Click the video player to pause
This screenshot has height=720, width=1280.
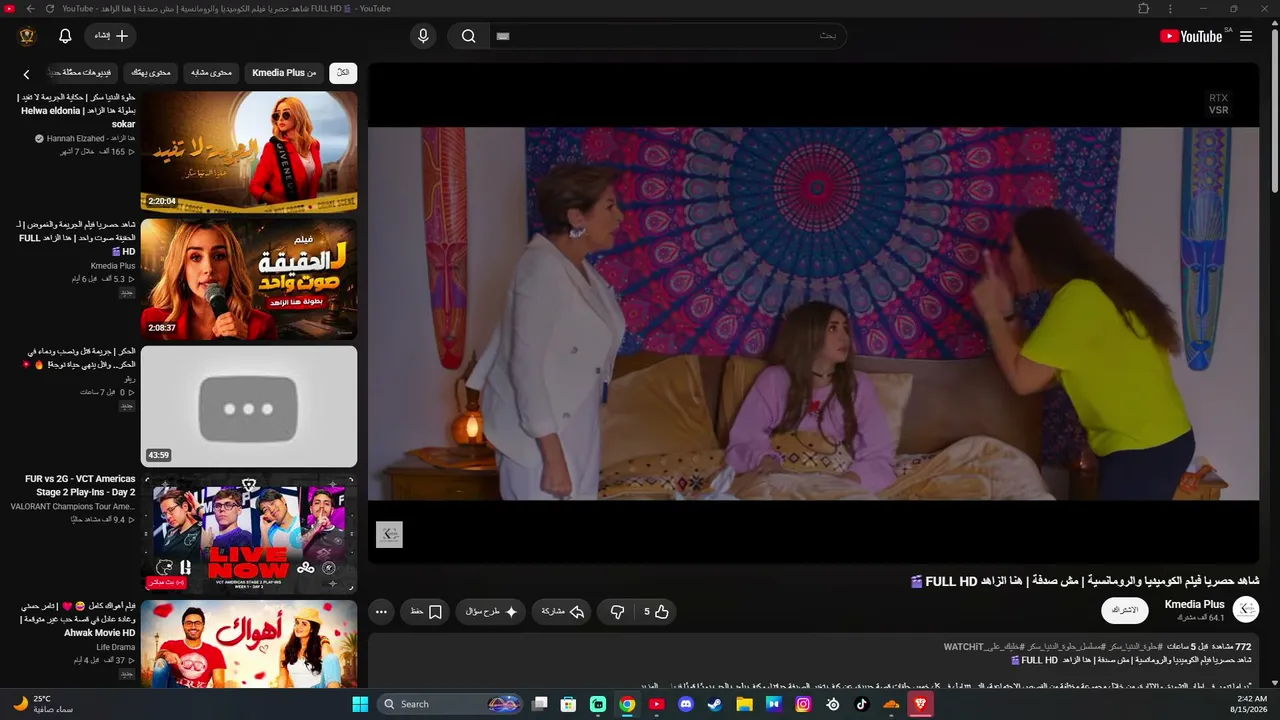[813, 313]
